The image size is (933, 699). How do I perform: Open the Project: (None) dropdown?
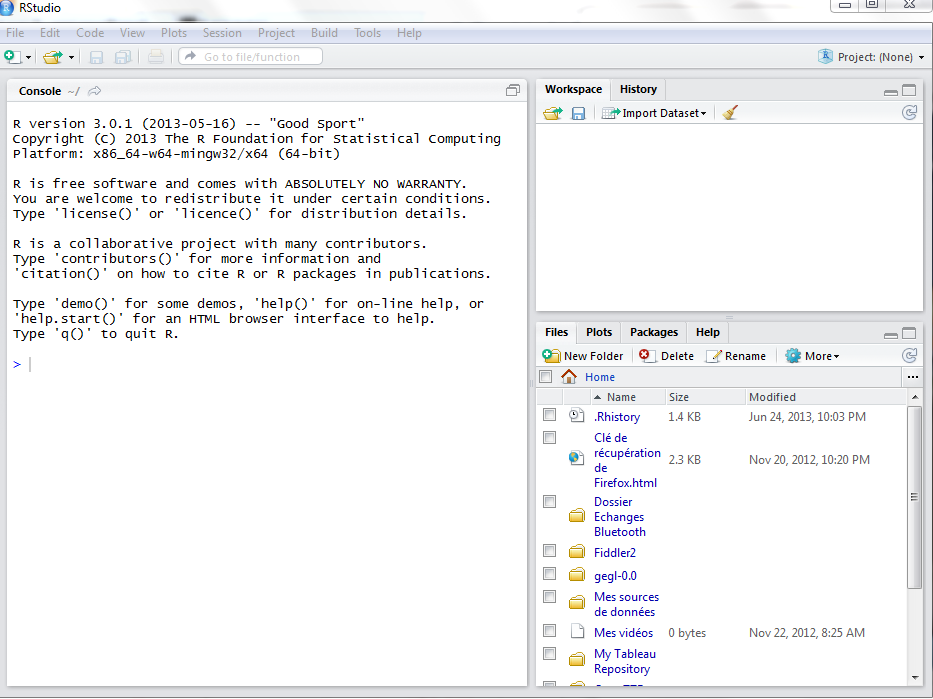click(x=872, y=57)
